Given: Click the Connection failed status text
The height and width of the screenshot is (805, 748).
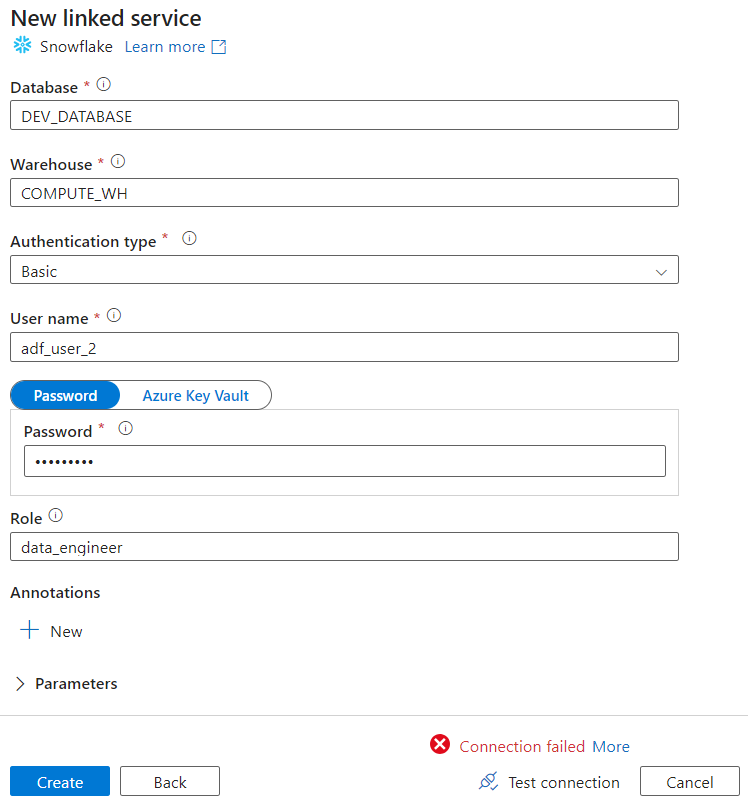Looking at the screenshot, I should tap(522, 746).
